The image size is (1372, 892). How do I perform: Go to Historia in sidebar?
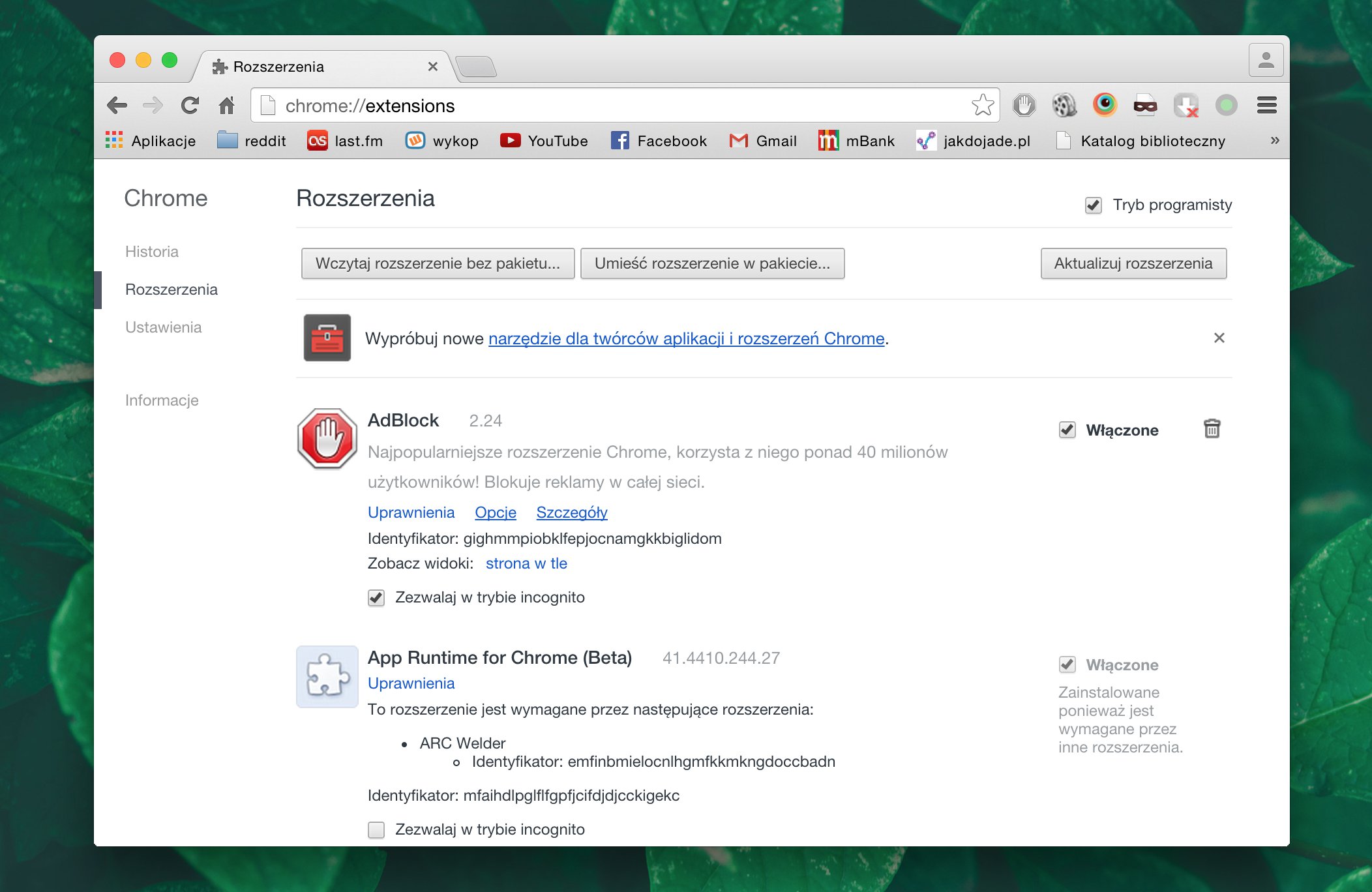pyautogui.click(x=151, y=252)
